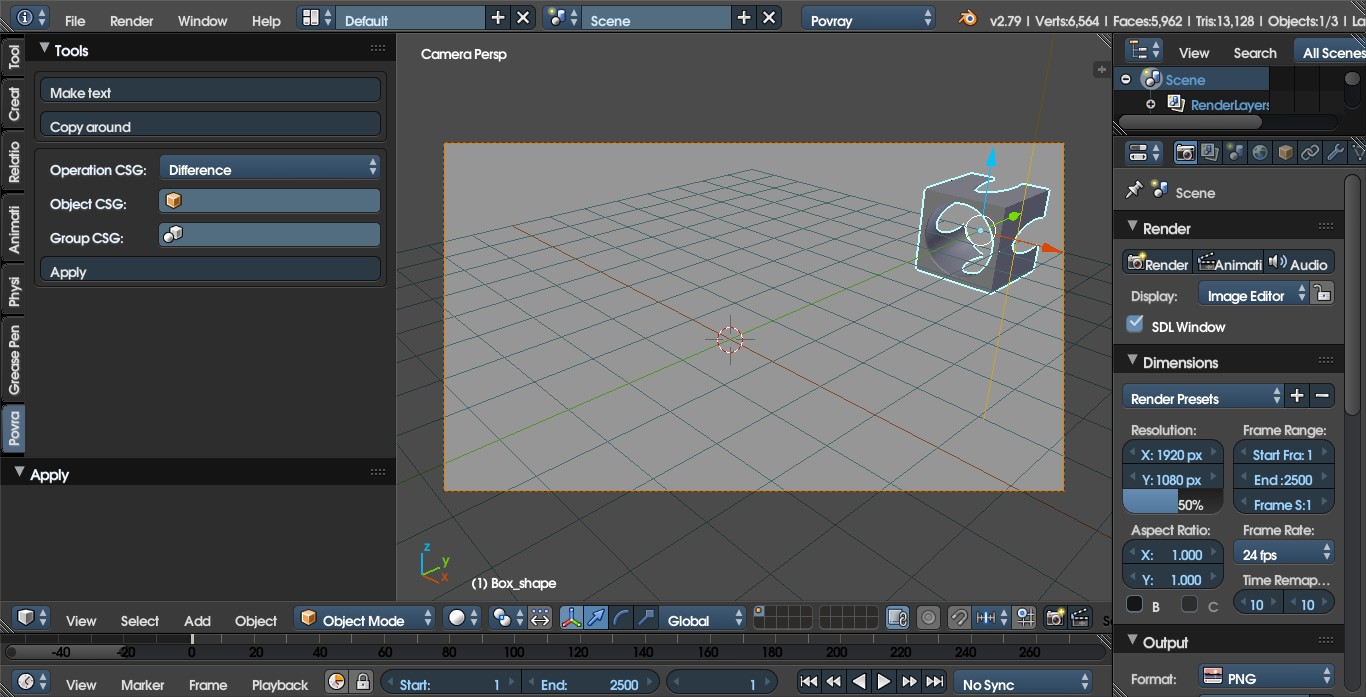1366x697 pixels.
Task: Click the Constraints chain-link properties icon
Action: click(1310, 153)
